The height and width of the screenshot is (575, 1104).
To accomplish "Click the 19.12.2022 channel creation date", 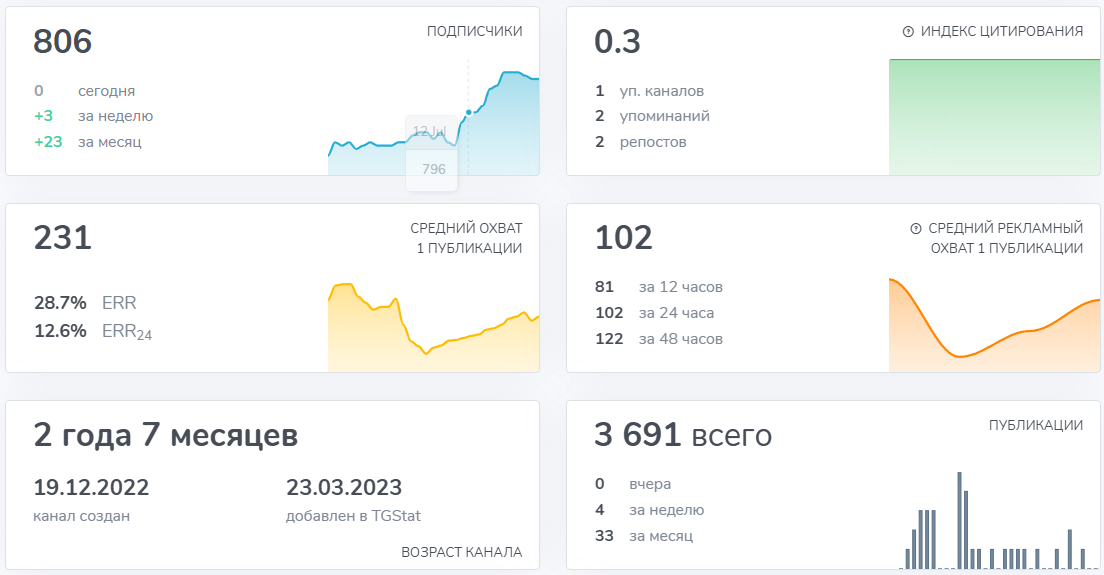I will coord(92,487).
